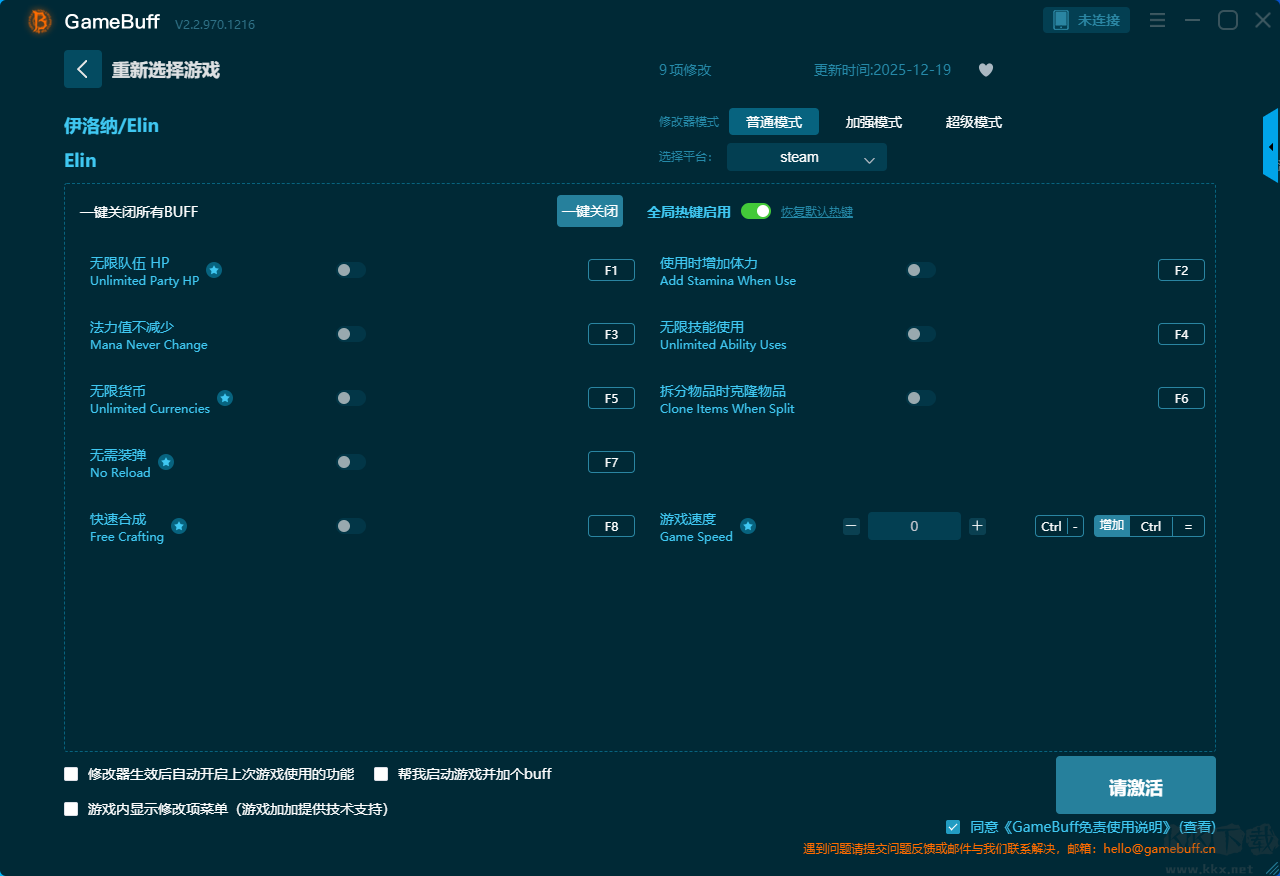Click the F6 hotkey box for Clone Items
This screenshot has height=876, width=1280.
1181,398
